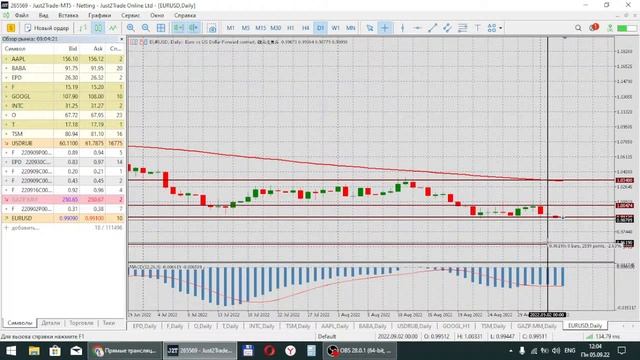Viewport: 640px width, 360px height.
Task: Open File Explorer from the taskbar
Action: pyautogui.click(x=34, y=351)
